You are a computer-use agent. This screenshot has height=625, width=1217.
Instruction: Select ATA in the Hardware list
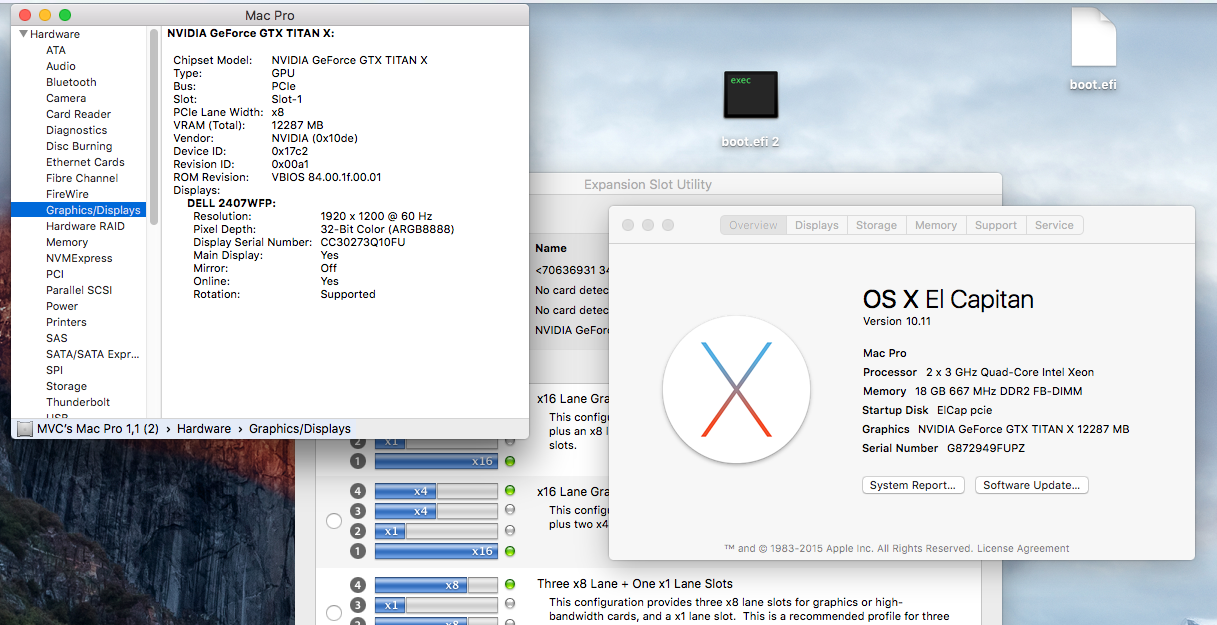point(56,50)
